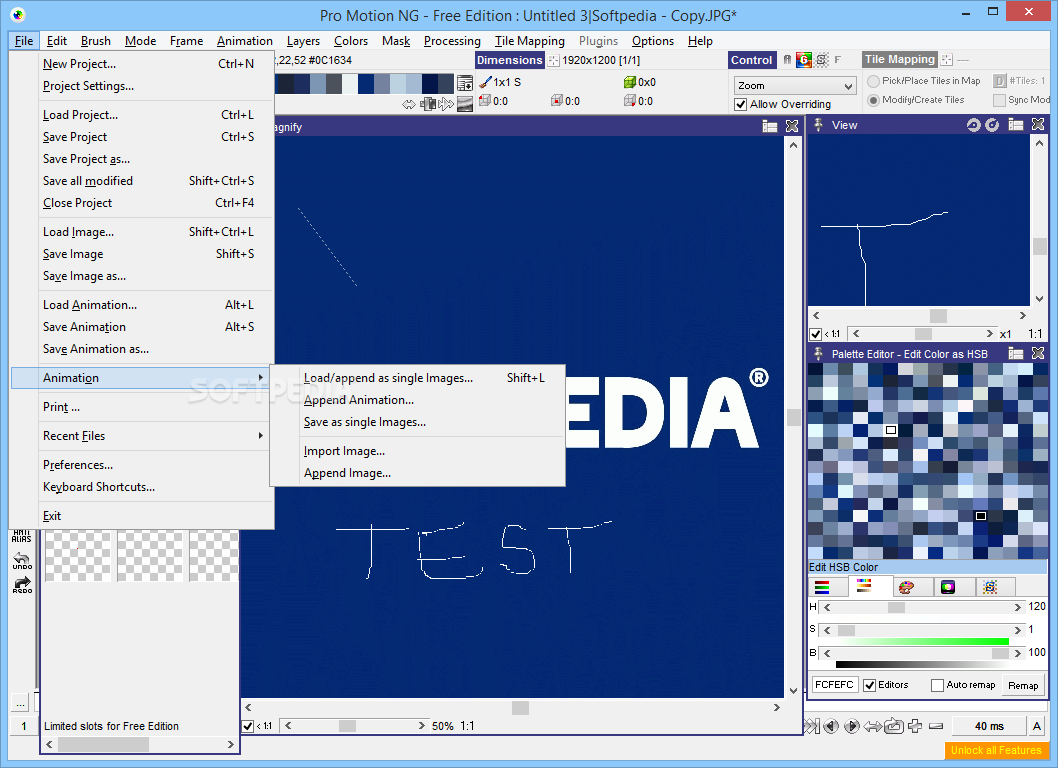This screenshot has height=768, width=1058.
Task: Click Hue slider right arrow
Action: (1018, 607)
